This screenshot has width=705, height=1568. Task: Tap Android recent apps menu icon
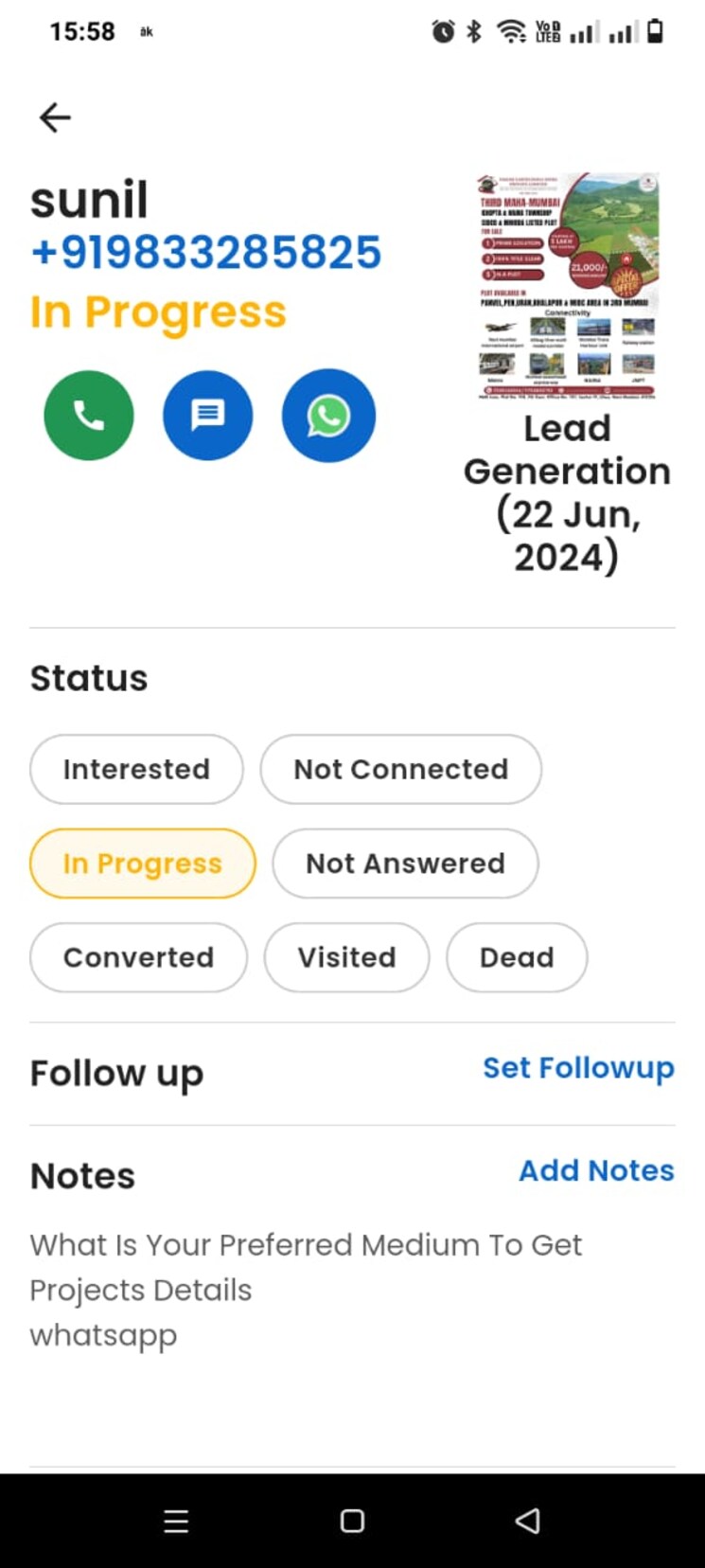176,1521
